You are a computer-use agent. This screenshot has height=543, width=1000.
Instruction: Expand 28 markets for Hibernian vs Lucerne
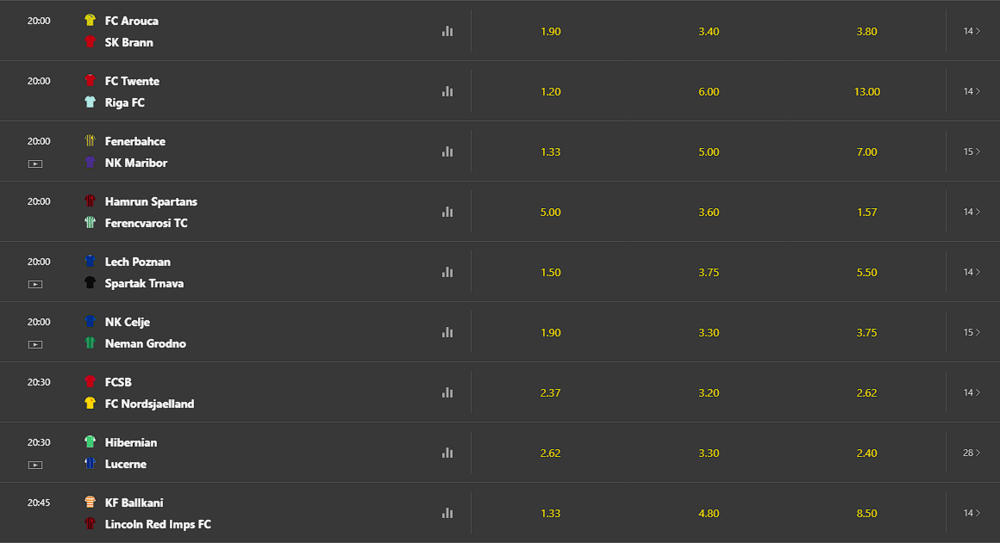(x=972, y=453)
